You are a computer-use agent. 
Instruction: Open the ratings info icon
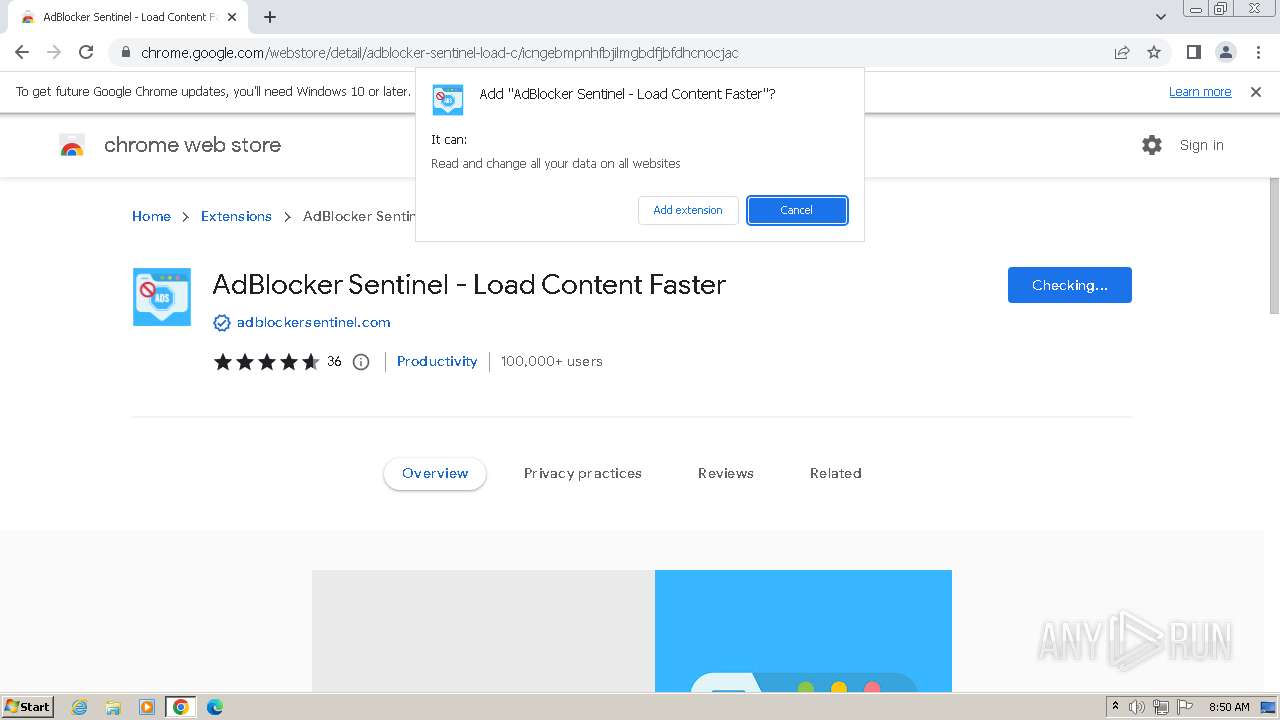[x=361, y=362]
